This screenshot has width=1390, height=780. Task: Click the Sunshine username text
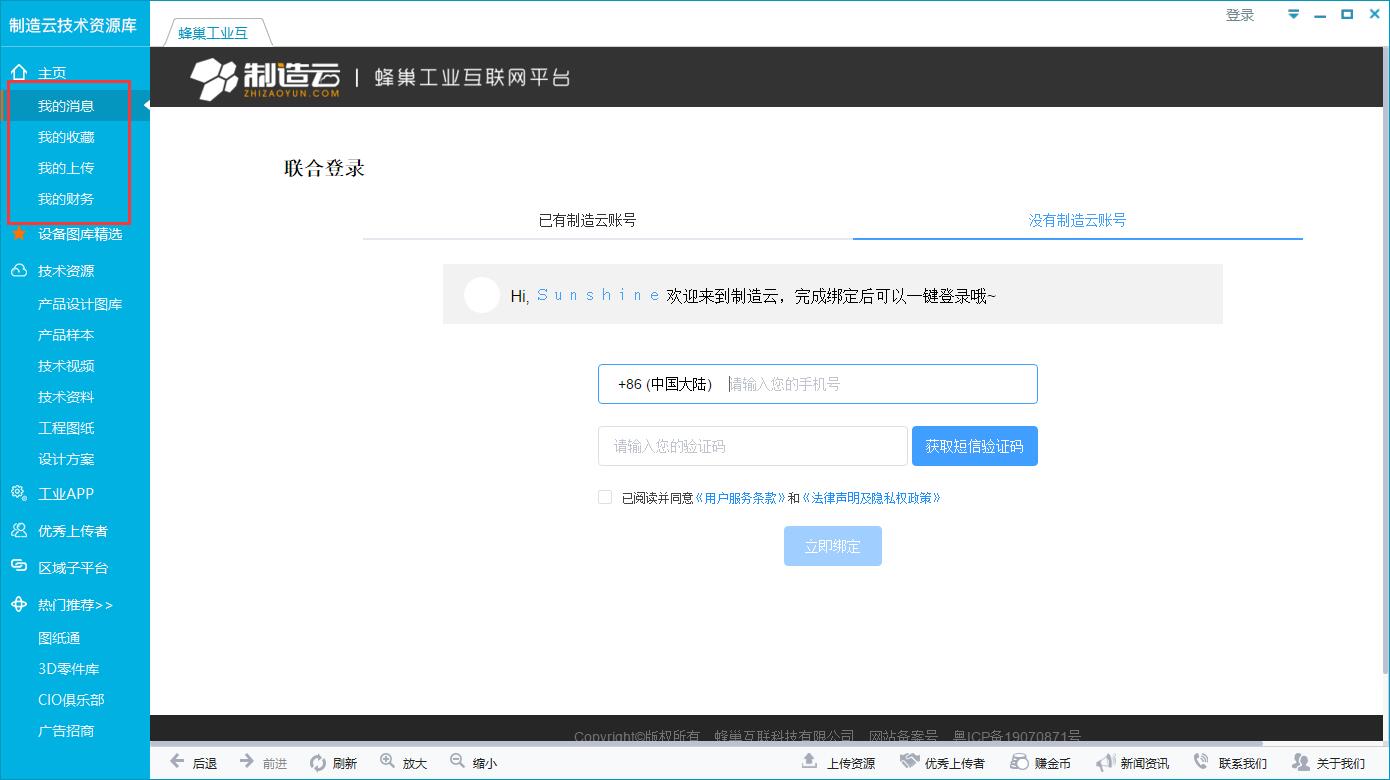[598, 295]
